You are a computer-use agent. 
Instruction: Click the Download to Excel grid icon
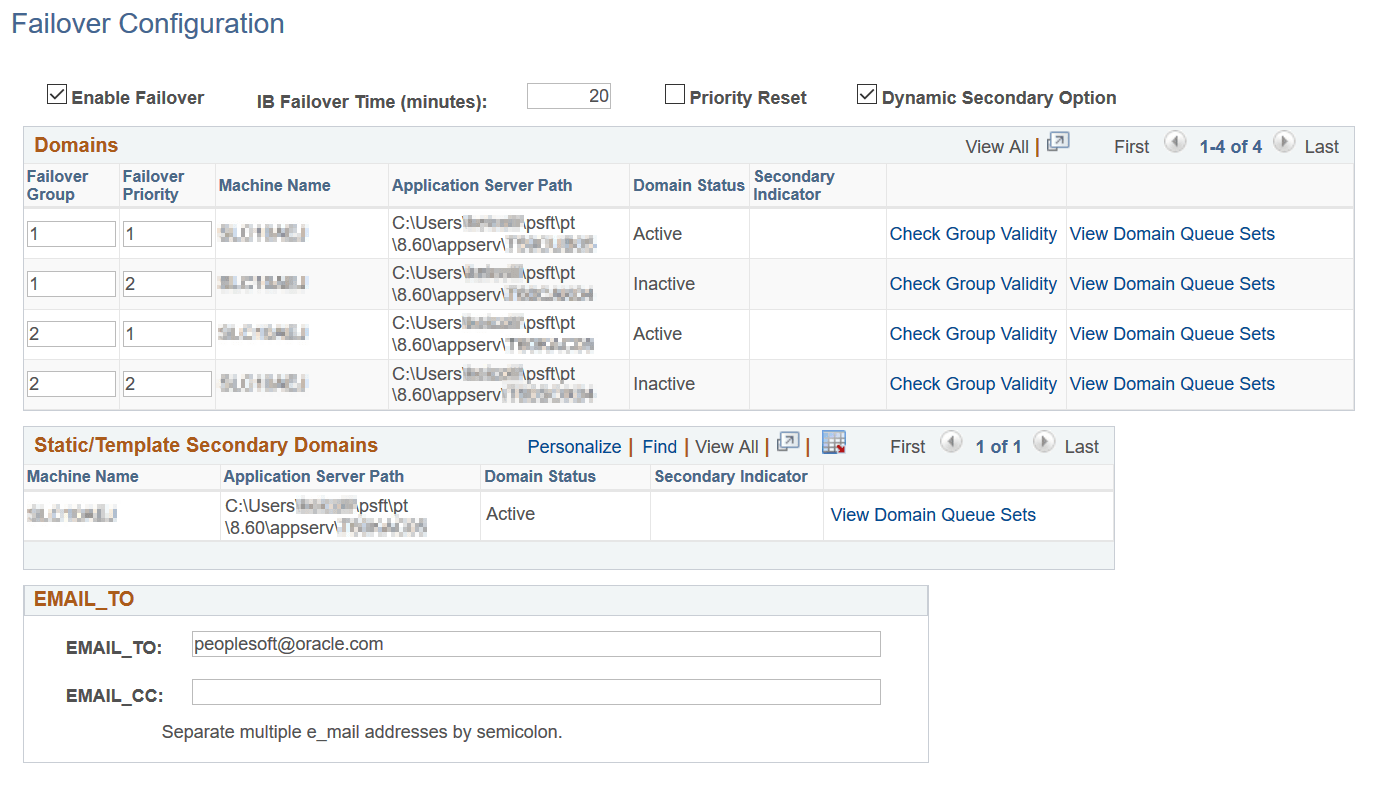834,442
